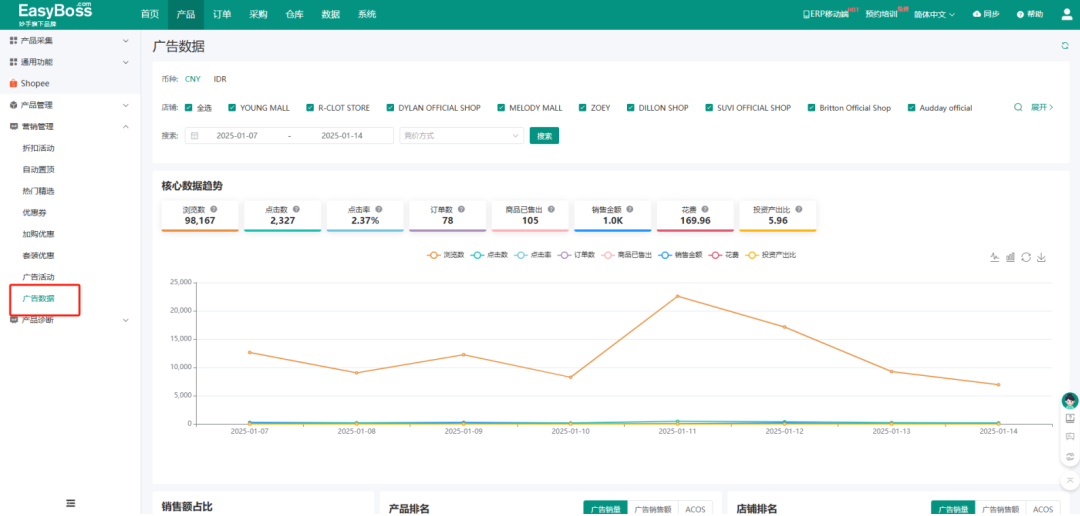Click help icon next to 点击数
1080x516 pixels.
pyautogui.click(x=296, y=209)
